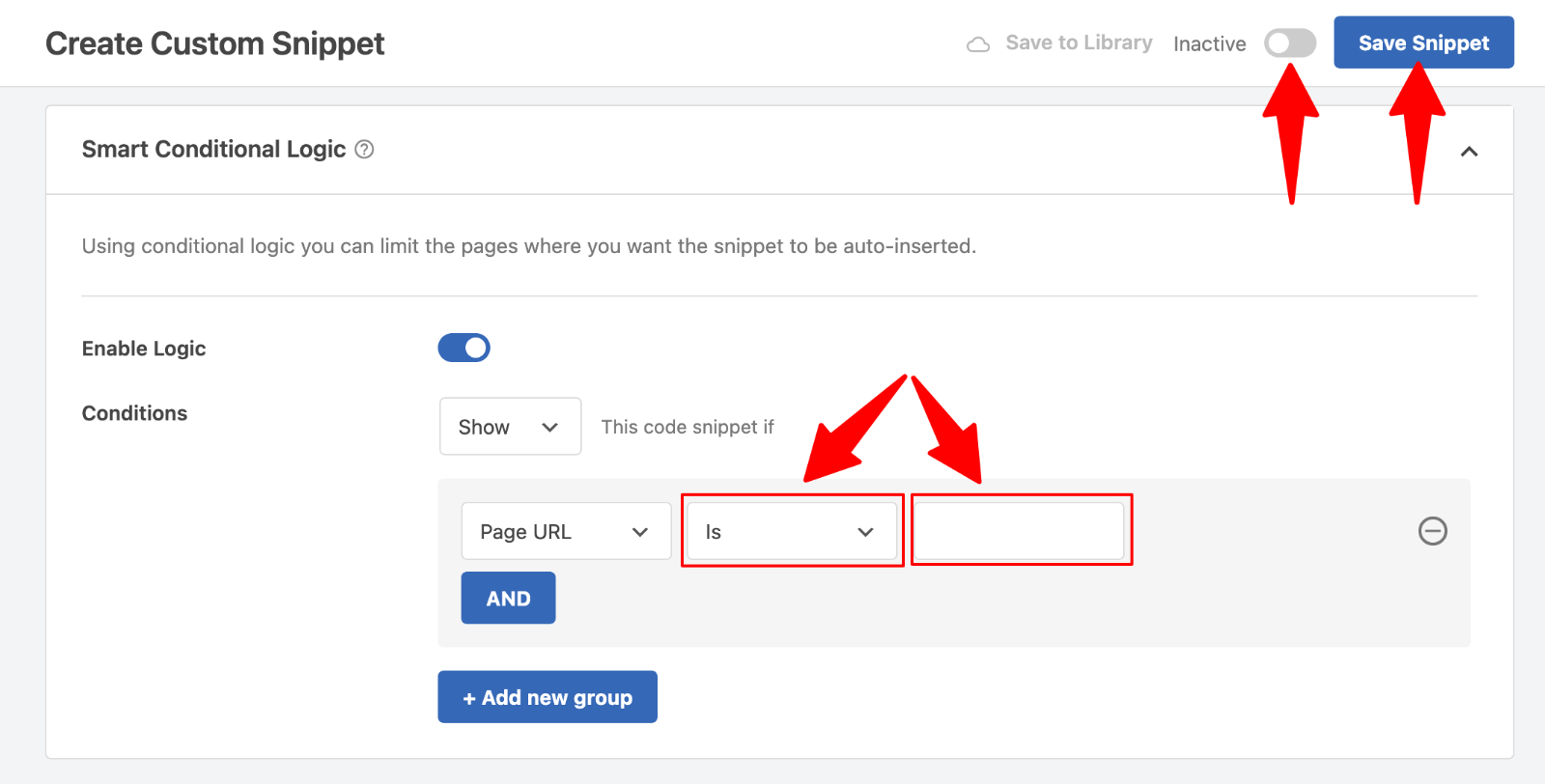
Task: Collapse the Smart Conditional Logic panel chevron
Action: (x=1471, y=152)
